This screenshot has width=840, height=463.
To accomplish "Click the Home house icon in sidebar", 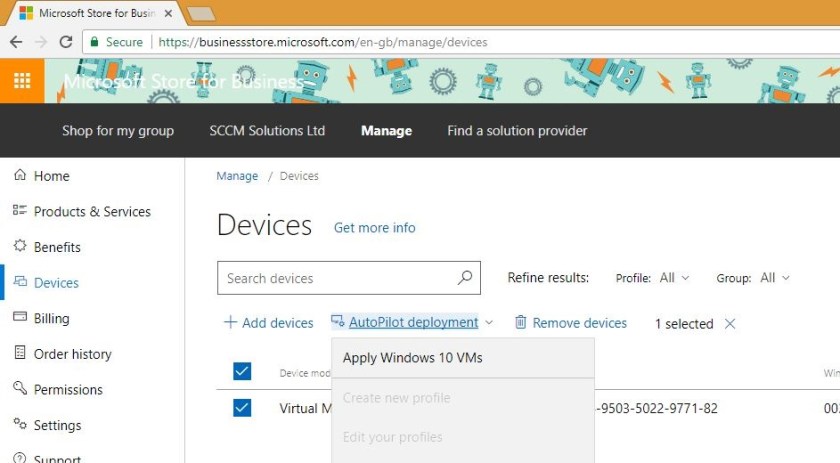I will pyautogui.click(x=20, y=175).
